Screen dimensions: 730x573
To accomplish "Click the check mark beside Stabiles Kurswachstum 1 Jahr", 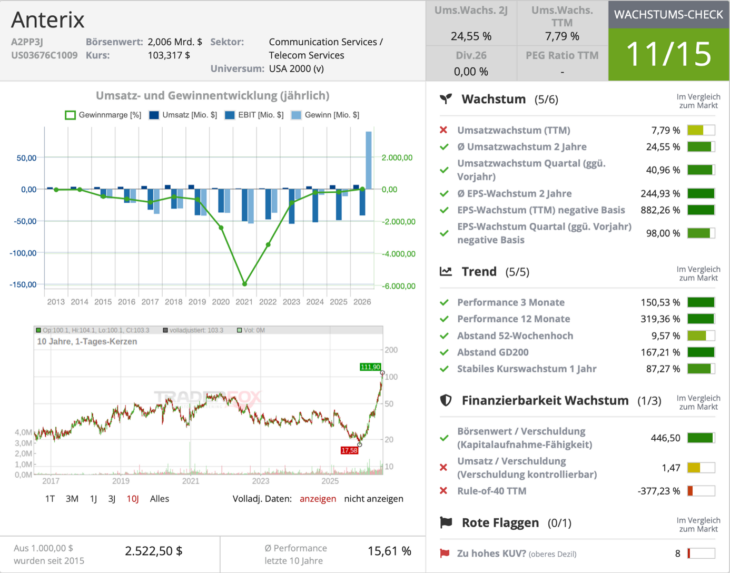I will (444, 369).
